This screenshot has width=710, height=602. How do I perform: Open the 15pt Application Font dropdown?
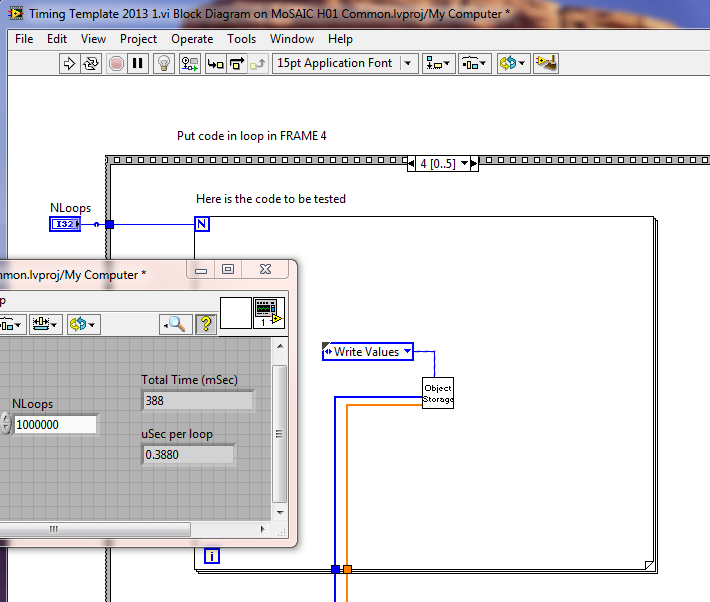point(345,63)
